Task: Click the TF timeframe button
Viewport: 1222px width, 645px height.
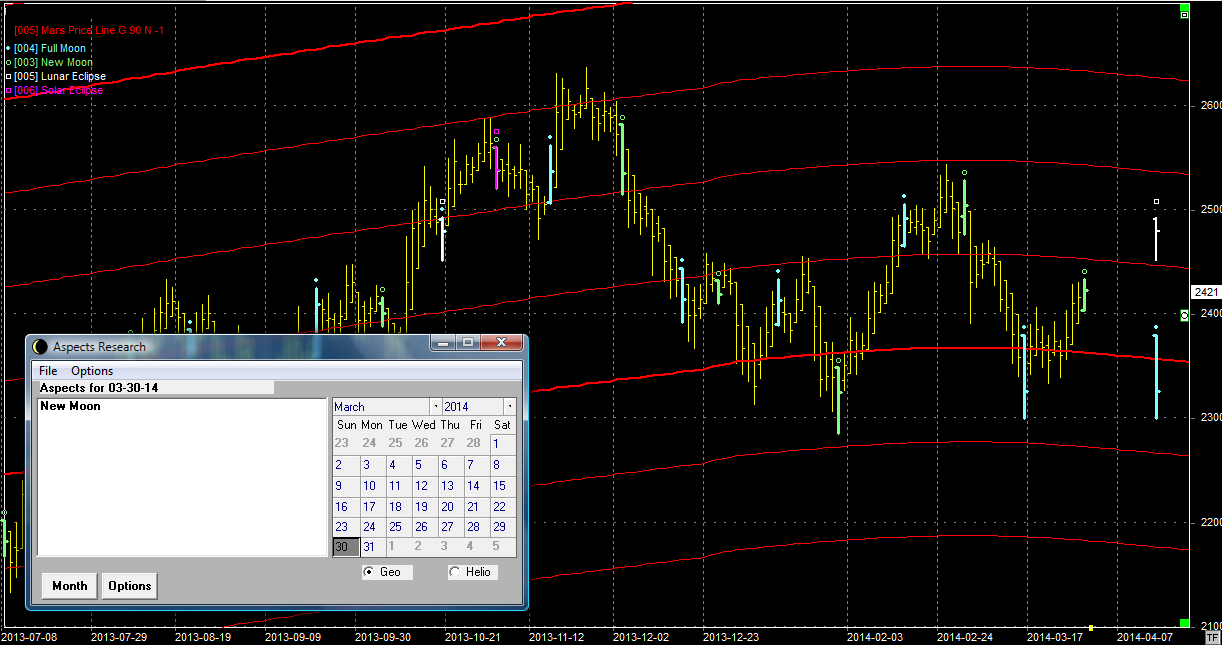Action: (1213, 636)
